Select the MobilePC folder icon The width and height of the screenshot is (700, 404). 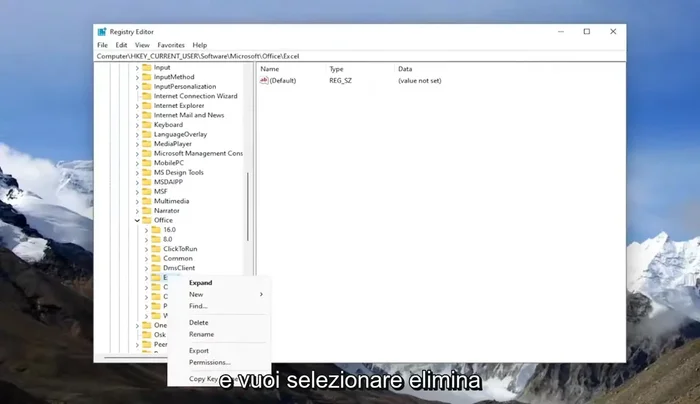(146, 162)
